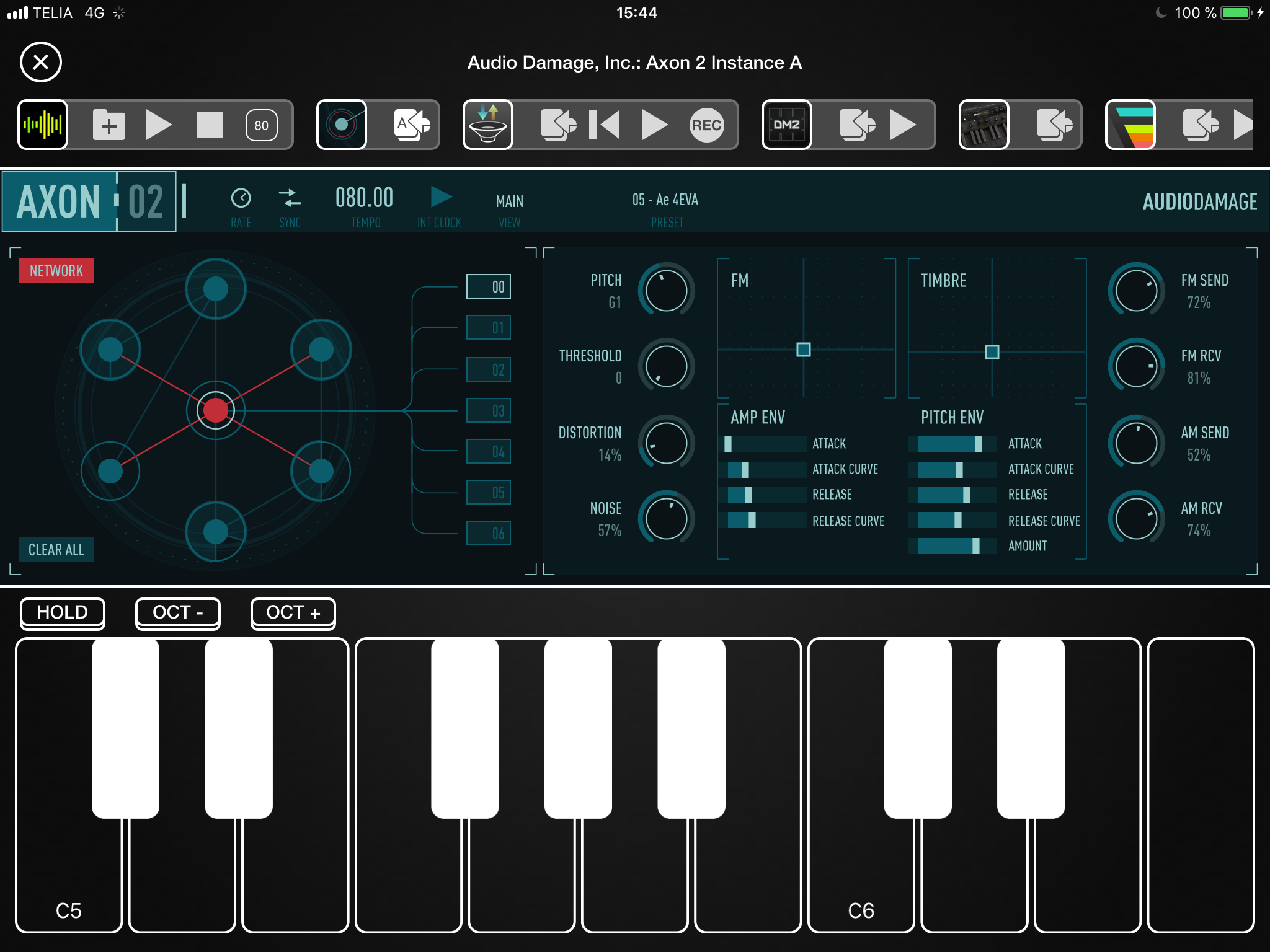This screenshot has height=952, width=1270.
Task: Select neuron slot 05
Action: point(489,493)
